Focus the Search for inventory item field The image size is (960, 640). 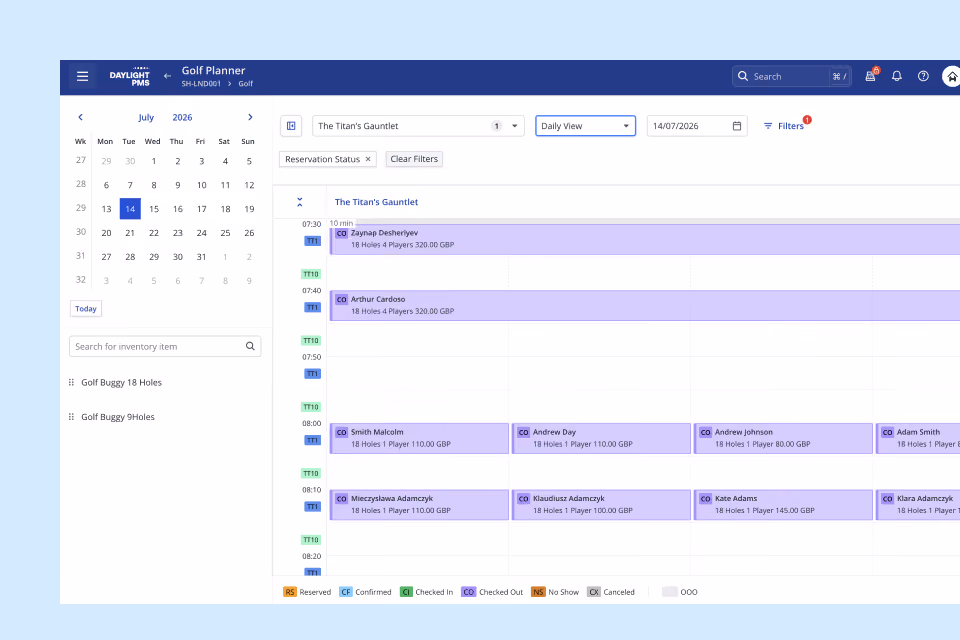(165, 346)
